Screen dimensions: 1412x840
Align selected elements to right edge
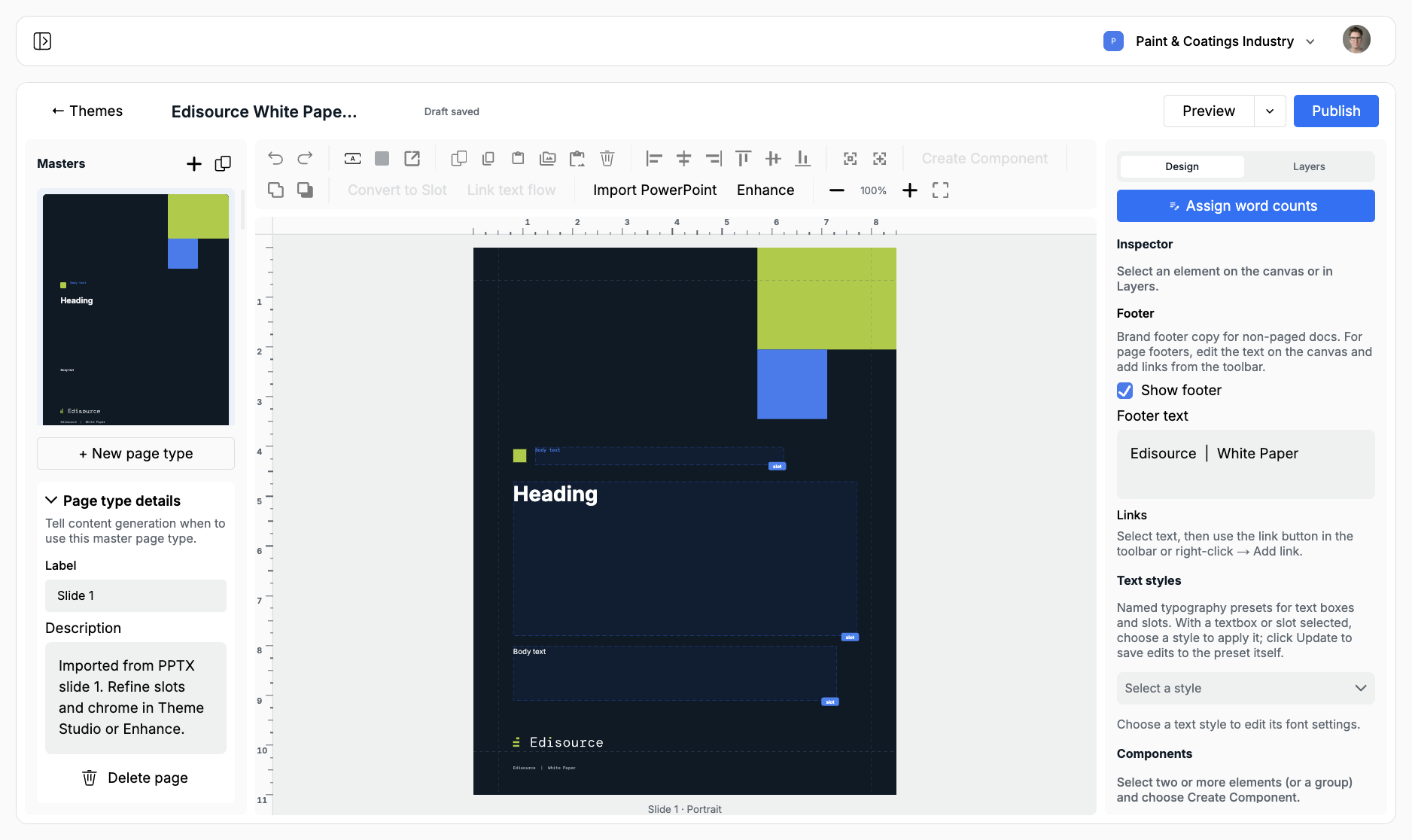tap(714, 158)
